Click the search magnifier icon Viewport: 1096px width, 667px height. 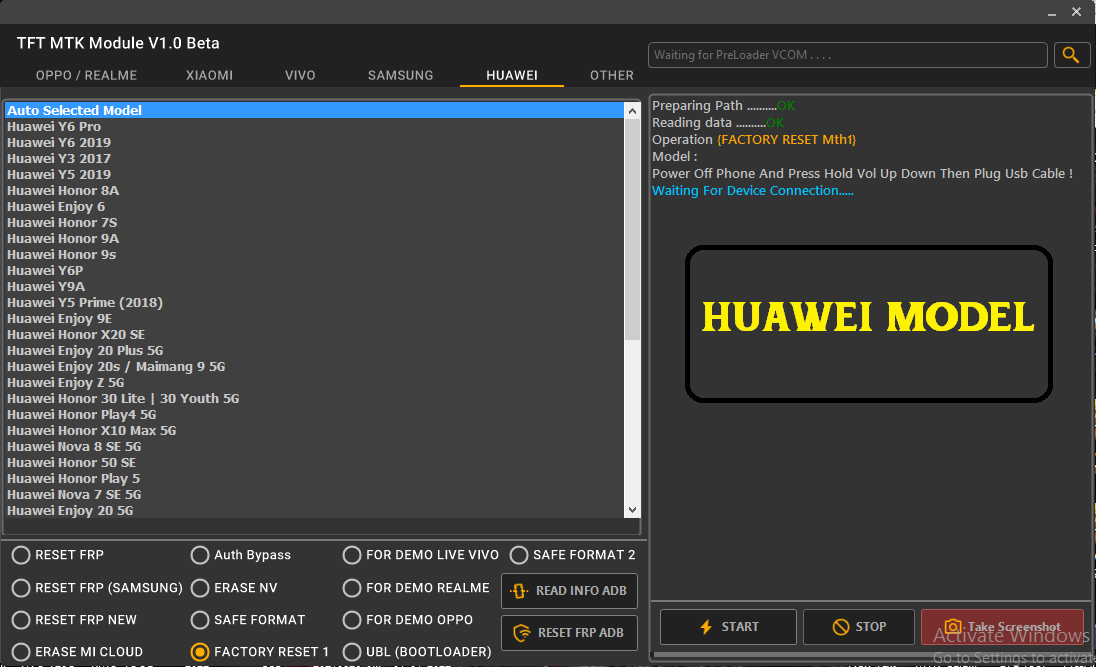coord(1071,55)
